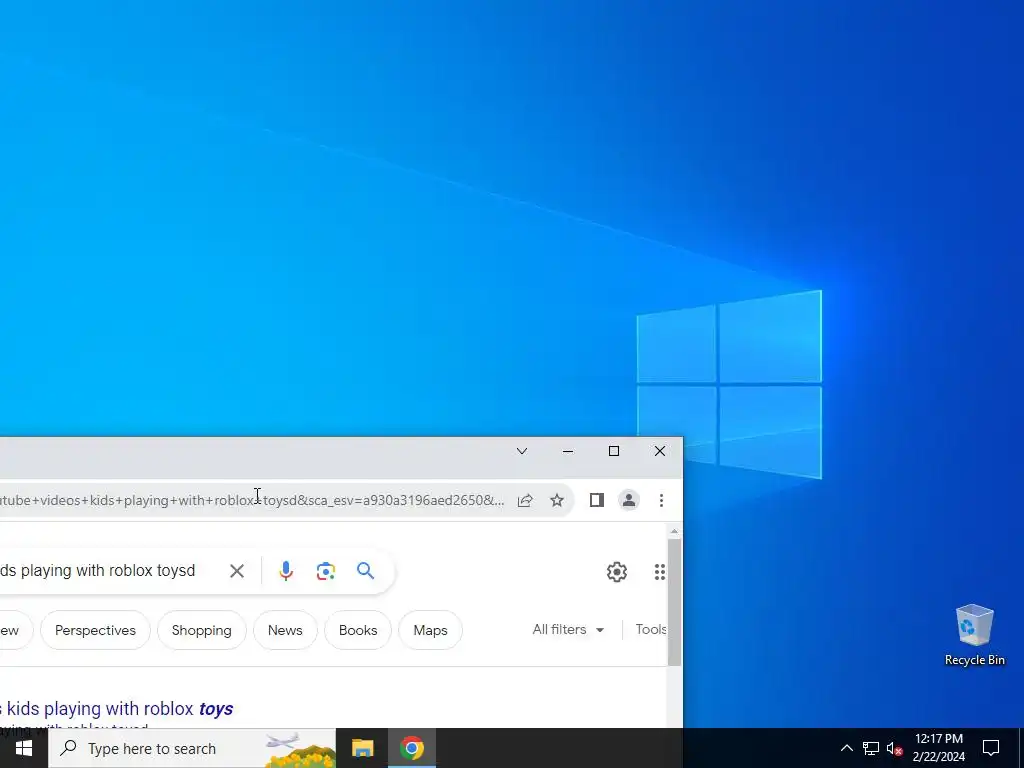The width and height of the screenshot is (1024, 768).
Task: Click in the Chrome address bar URL
Action: [x=251, y=500]
